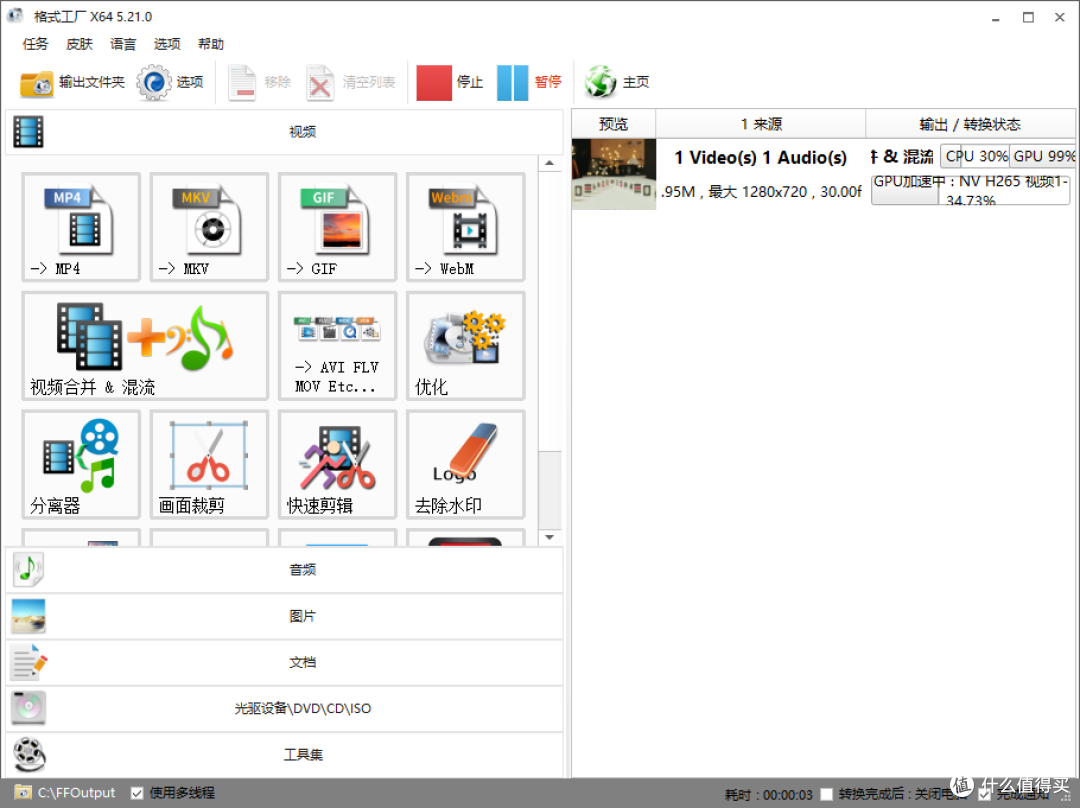Click the 1 来源 column header
Screen dimensions: 1080x808
[x=760, y=124]
